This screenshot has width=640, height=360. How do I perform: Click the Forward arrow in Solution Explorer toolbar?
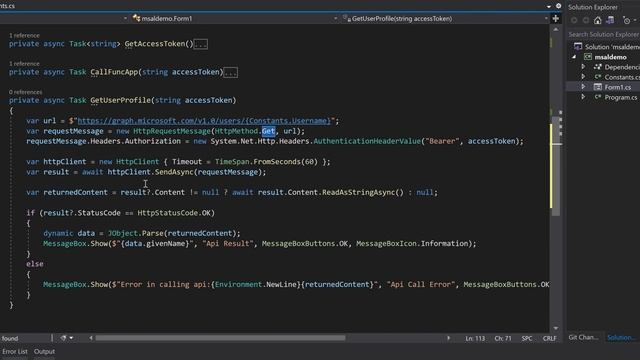(x=586, y=20)
